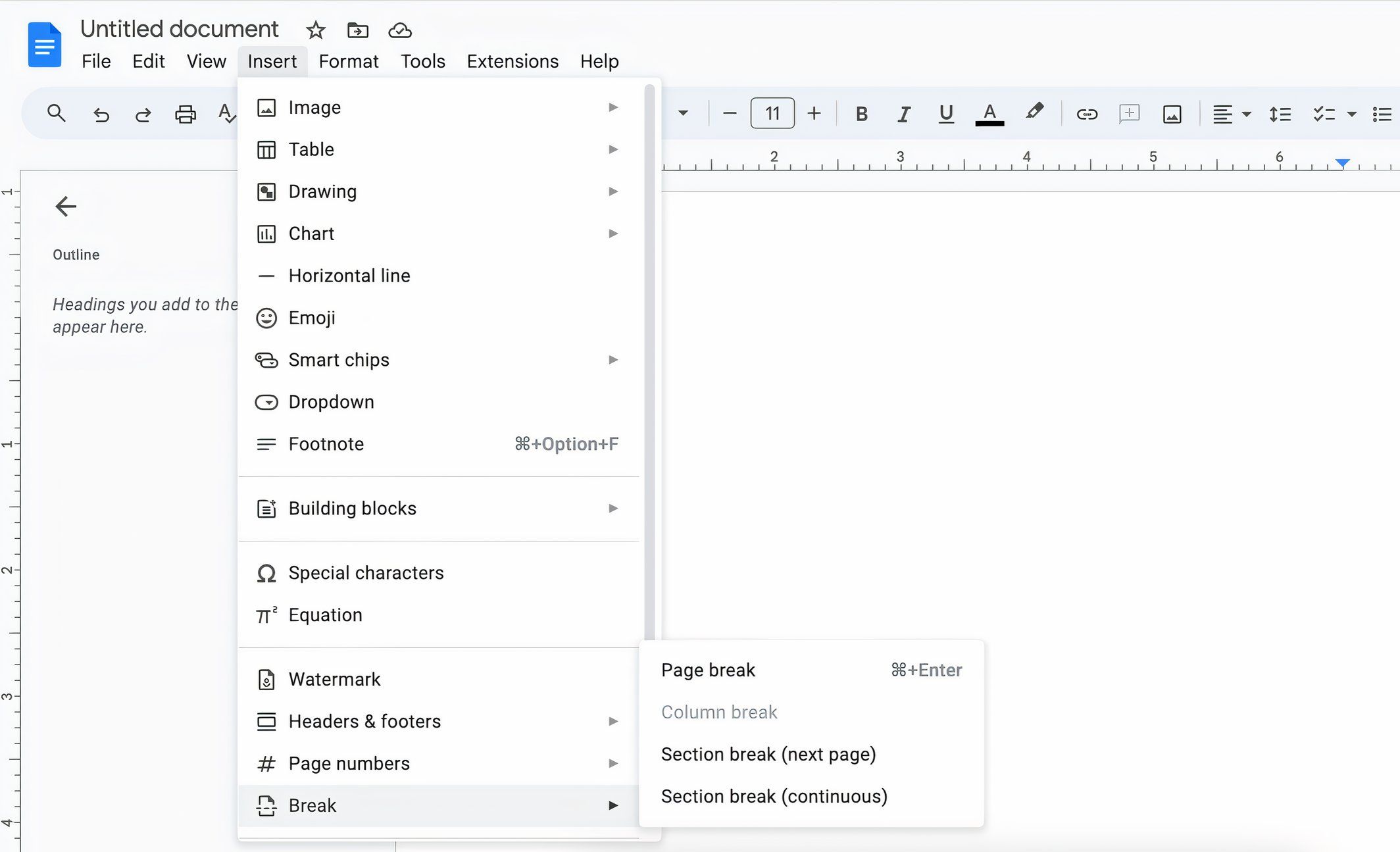This screenshot has width=1400, height=852.
Task: Click the redo icon in toolbar
Action: (x=142, y=113)
